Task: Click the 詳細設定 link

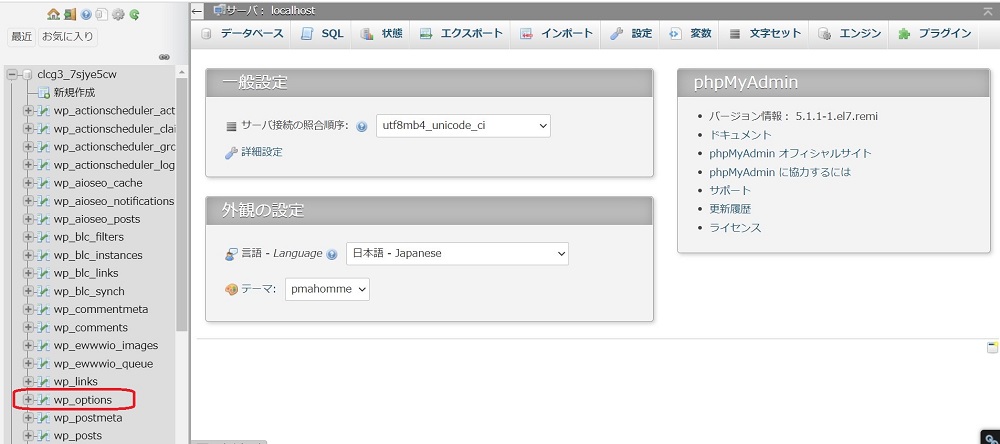Action: click(x=261, y=152)
